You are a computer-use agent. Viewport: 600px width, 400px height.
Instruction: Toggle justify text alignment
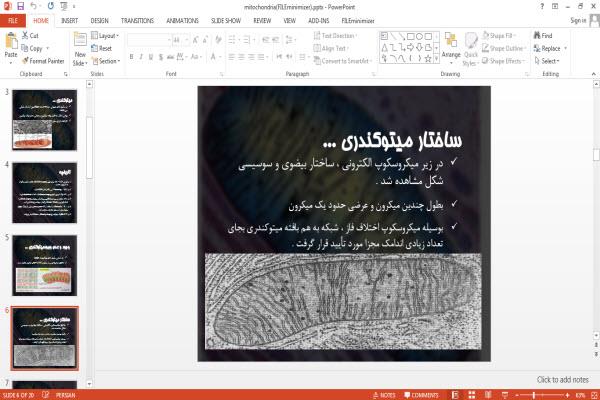[261, 57]
